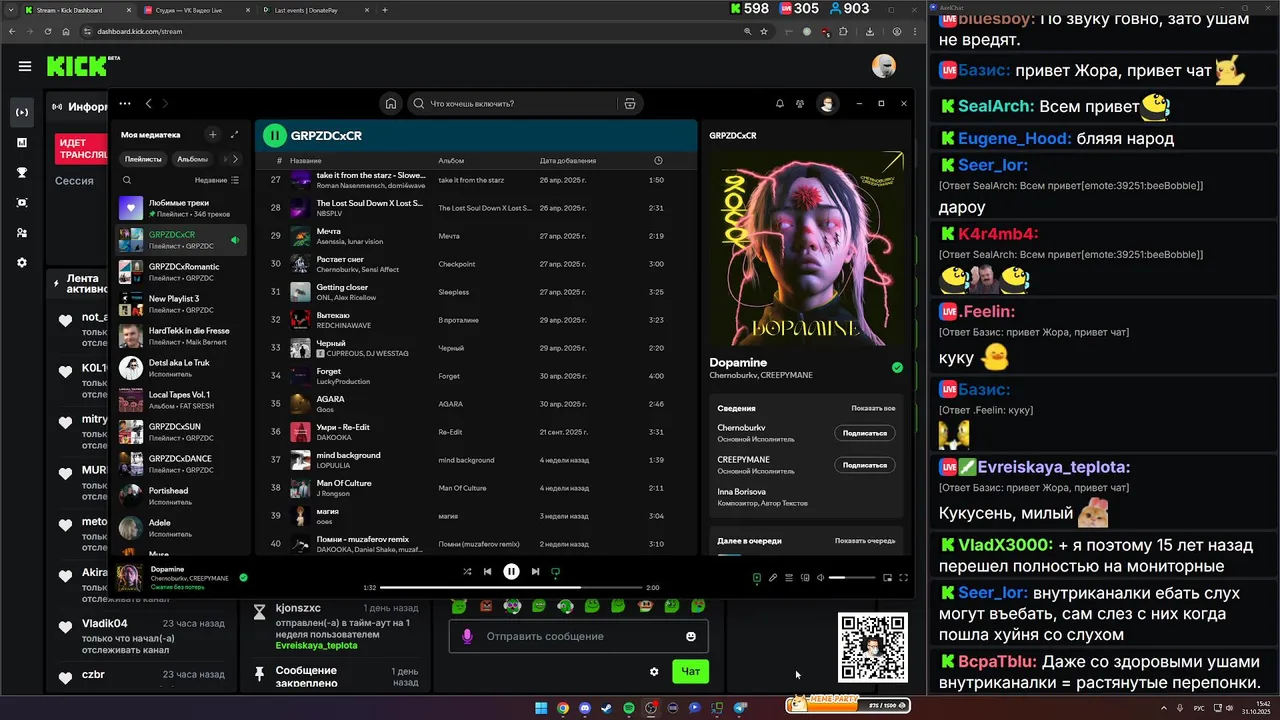Click Kick chat message input

(x=578, y=636)
